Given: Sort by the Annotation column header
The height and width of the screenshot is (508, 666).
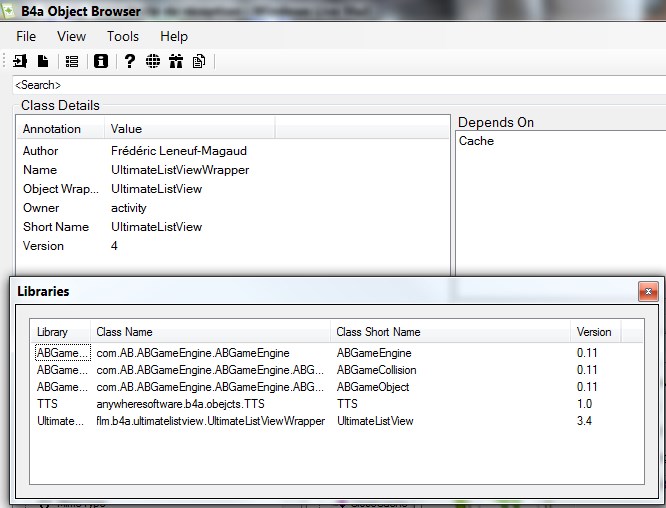Looking at the screenshot, I should pos(60,129).
